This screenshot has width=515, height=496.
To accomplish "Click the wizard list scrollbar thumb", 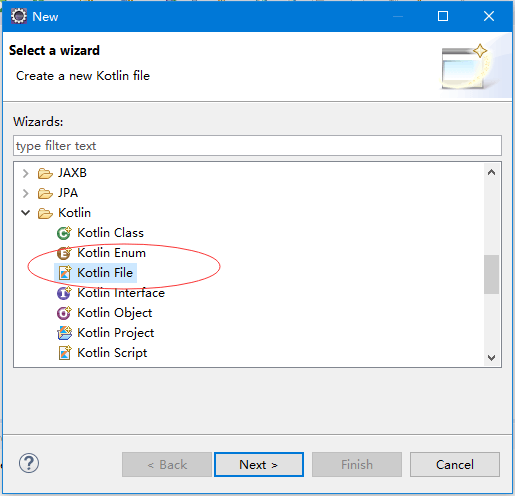I will pyautogui.click(x=491, y=274).
